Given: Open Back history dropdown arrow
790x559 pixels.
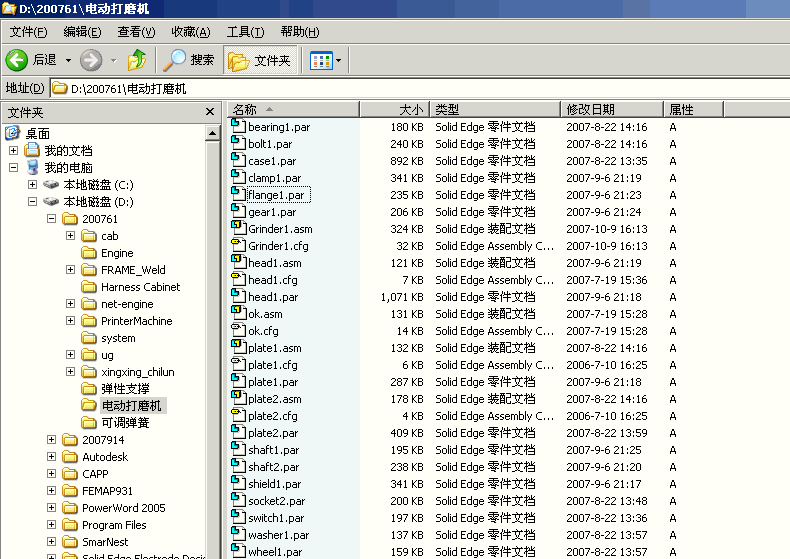Looking at the screenshot, I should tap(68, 60).
